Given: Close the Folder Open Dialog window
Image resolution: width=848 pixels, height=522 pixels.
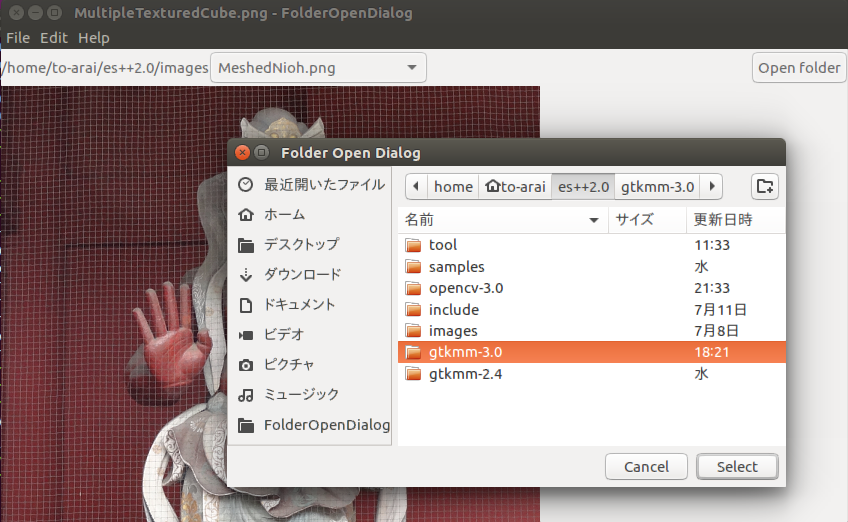Looking at the screenshot, I should click(242, 153).
